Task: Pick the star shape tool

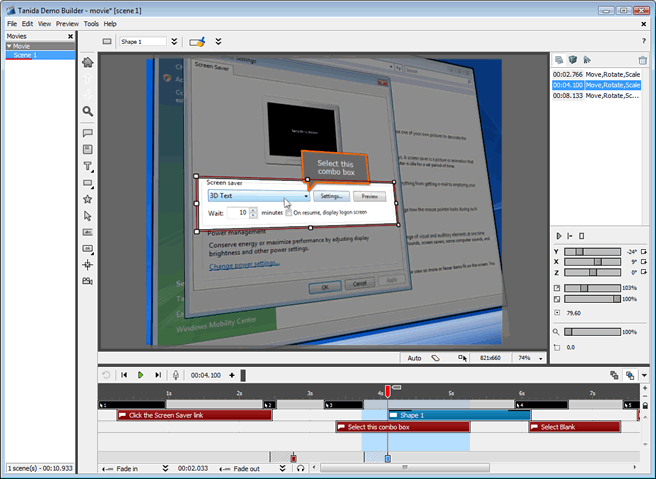Action: (87, 199)
